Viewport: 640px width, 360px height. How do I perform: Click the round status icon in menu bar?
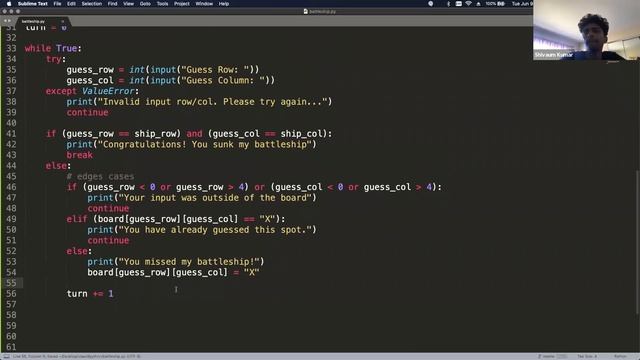pyautogui.click(x=431, y=4)
